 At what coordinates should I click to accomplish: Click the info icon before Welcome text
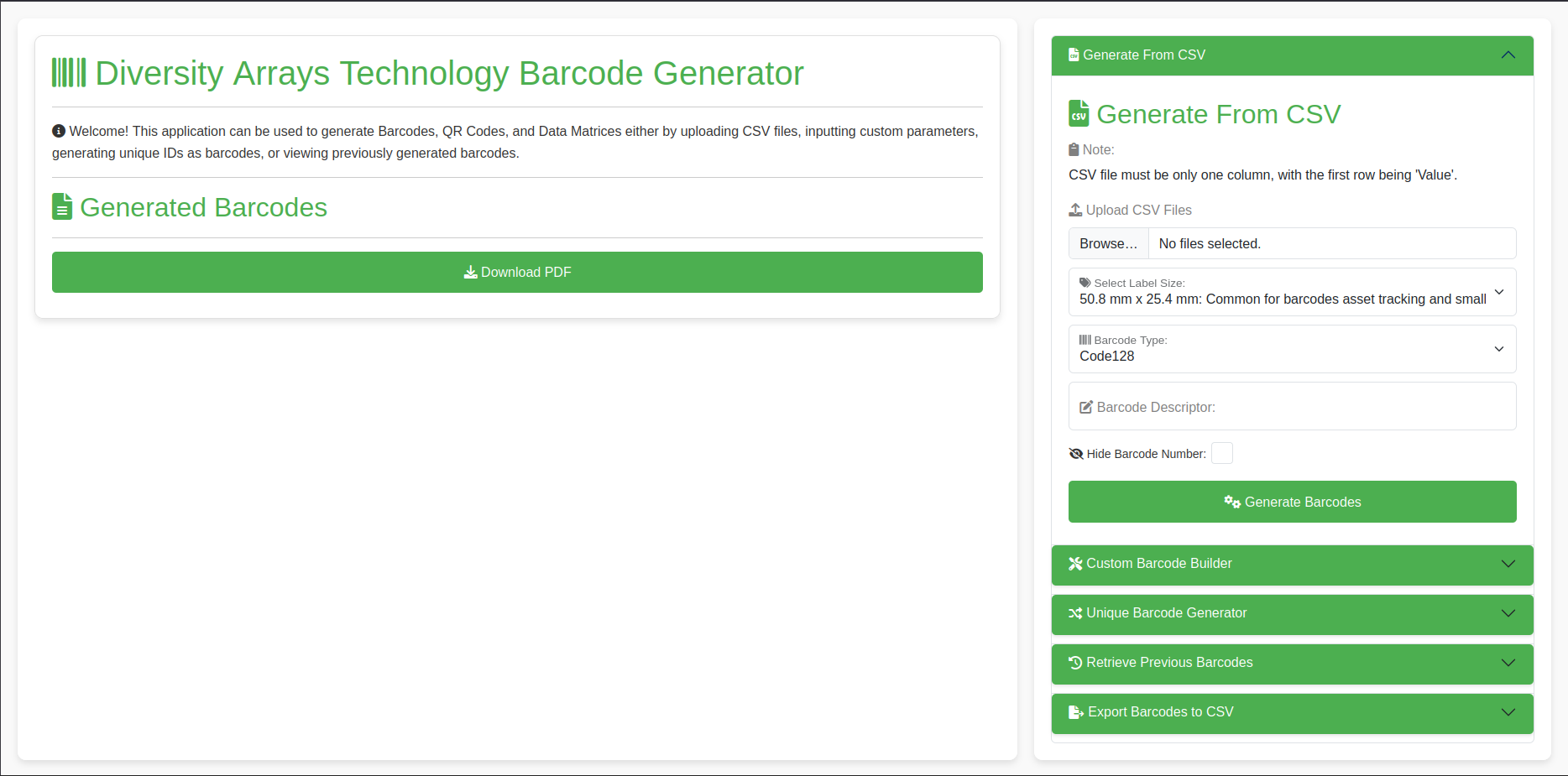coord(59,131)
